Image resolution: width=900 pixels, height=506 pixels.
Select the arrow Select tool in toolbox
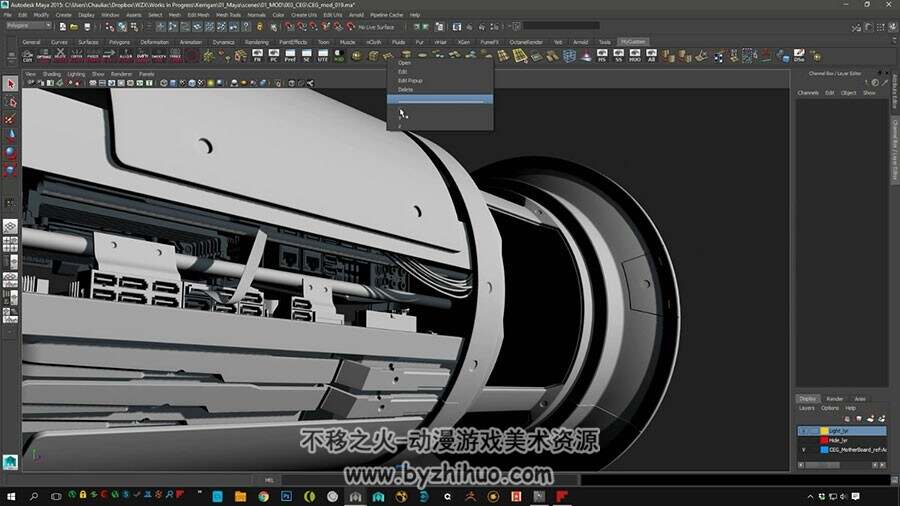[10, 84]
